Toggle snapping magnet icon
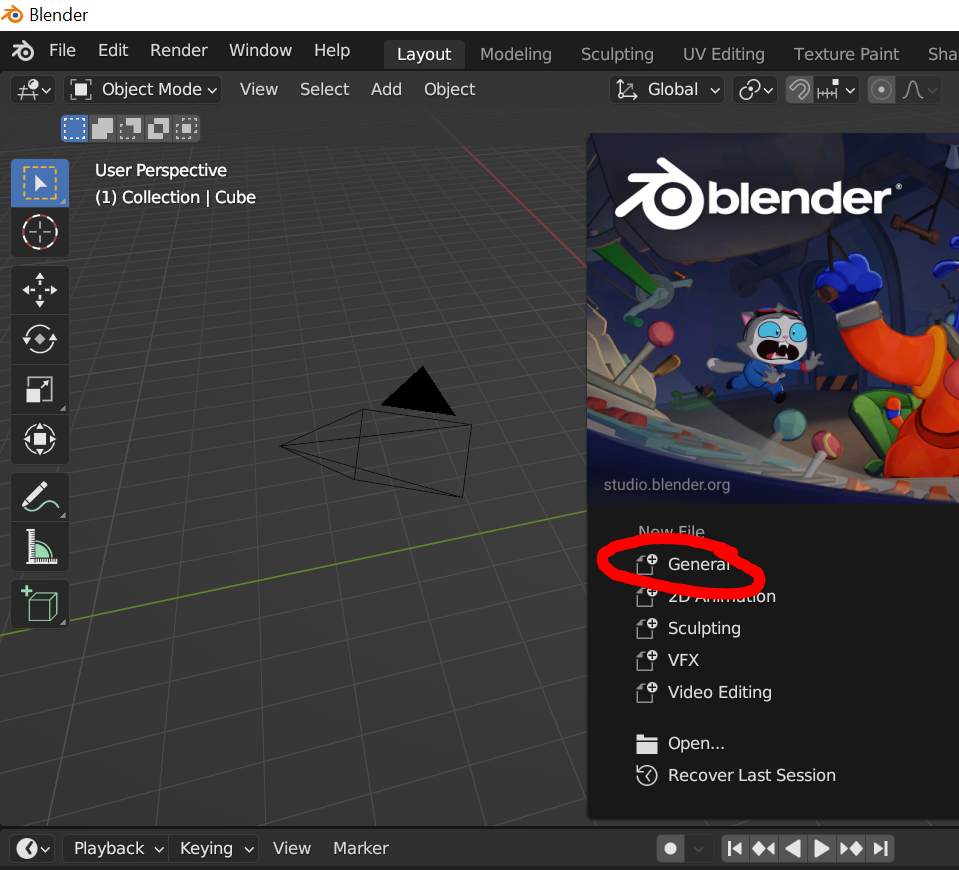The height and width of the screenshot is (870, 959). coord(799,90)
